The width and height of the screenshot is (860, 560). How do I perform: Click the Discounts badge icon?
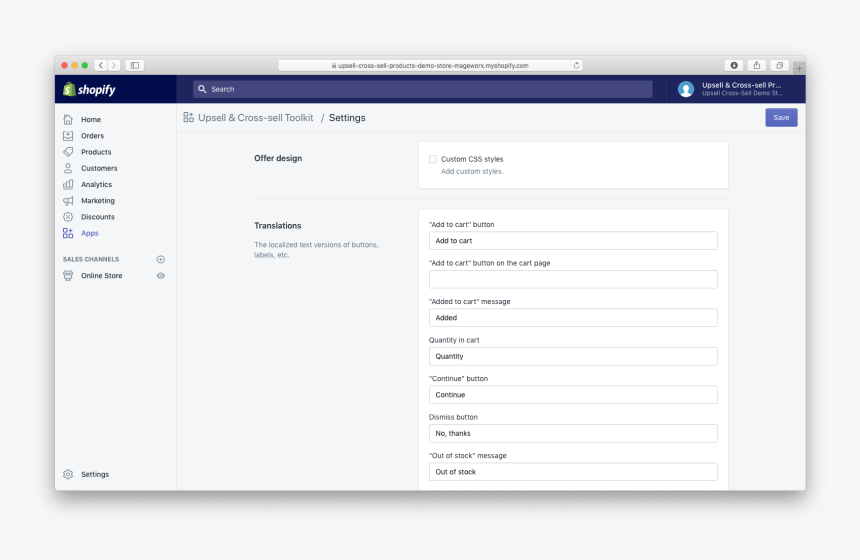(x=68, y=217)
